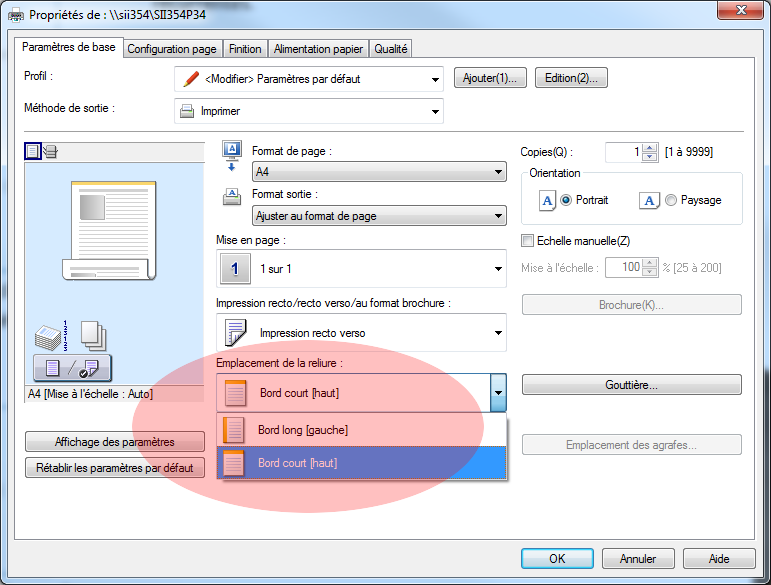This screenshot has height=585, width=771.
Task: Switch to the Finition tab
Action: [x=245, y=49]
